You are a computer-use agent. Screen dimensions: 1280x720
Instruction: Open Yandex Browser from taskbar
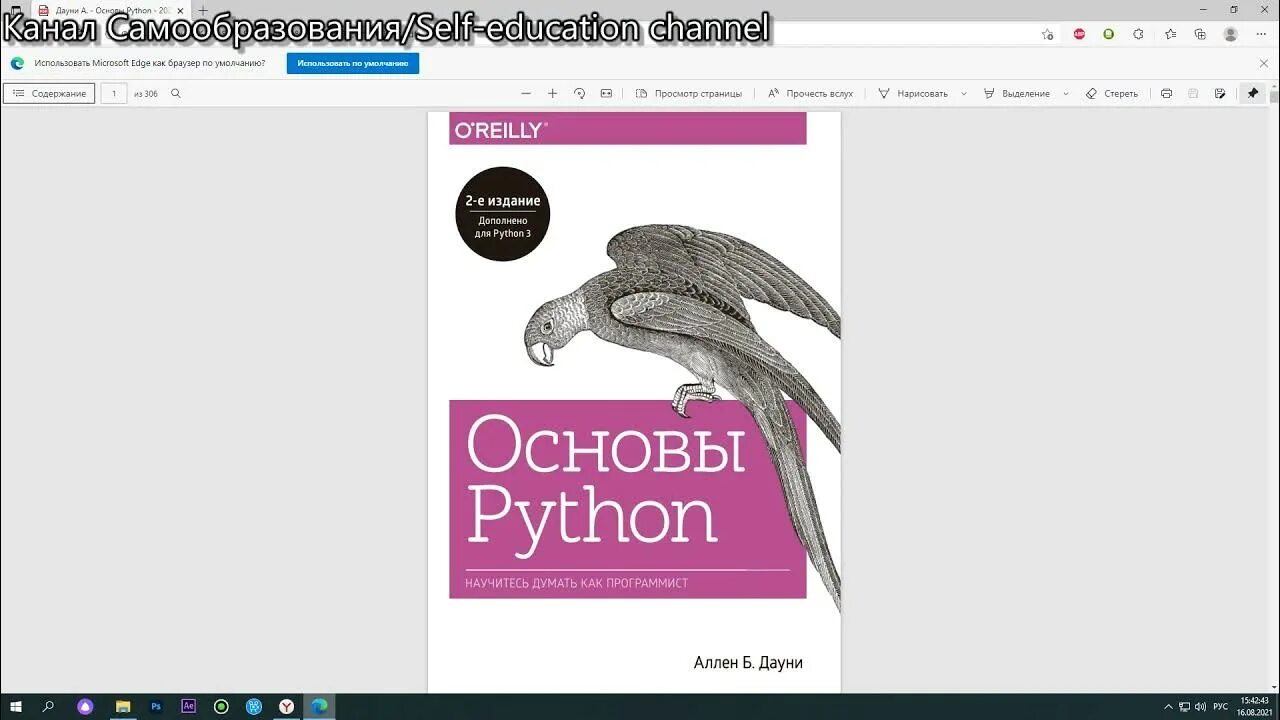click(x=287, y=706)
